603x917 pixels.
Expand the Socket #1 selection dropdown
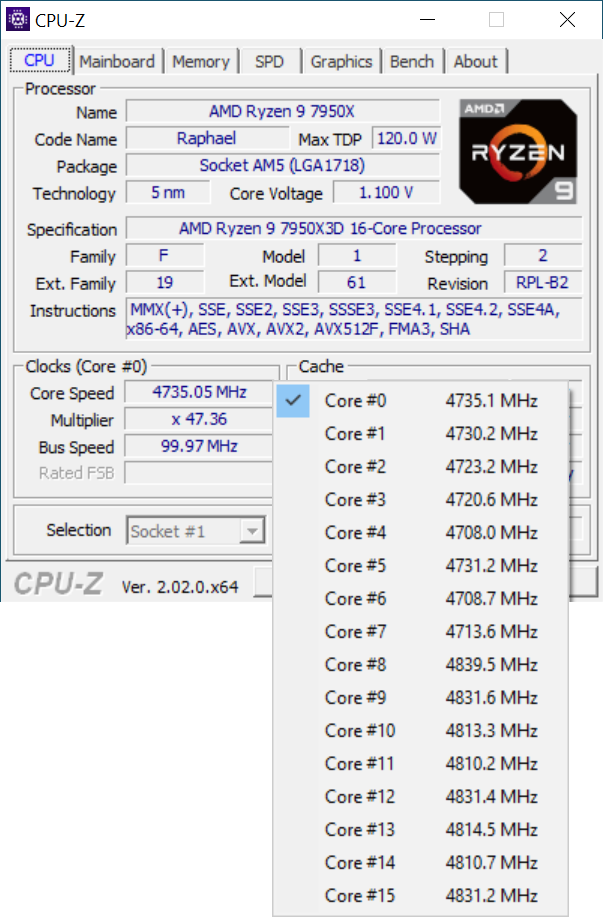click(x=196, y=531)
